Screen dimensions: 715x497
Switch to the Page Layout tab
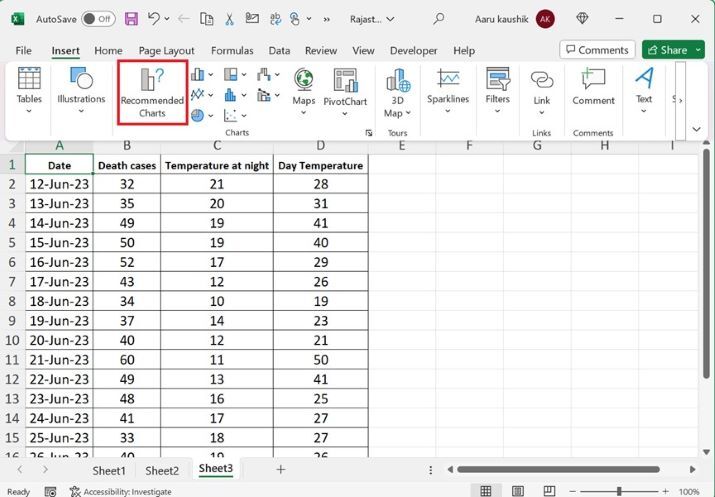(x=166, y=50)
